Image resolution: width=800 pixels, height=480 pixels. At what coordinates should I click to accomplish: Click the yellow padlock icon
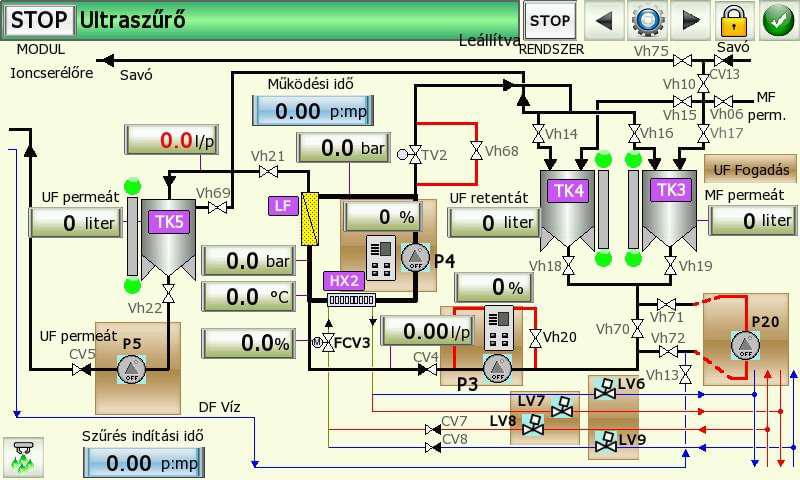pos(734,19)
